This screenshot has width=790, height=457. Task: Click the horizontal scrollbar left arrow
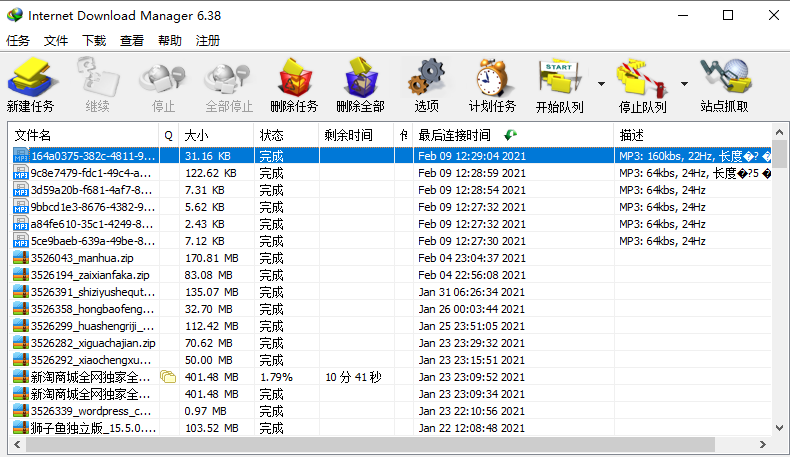17,444
